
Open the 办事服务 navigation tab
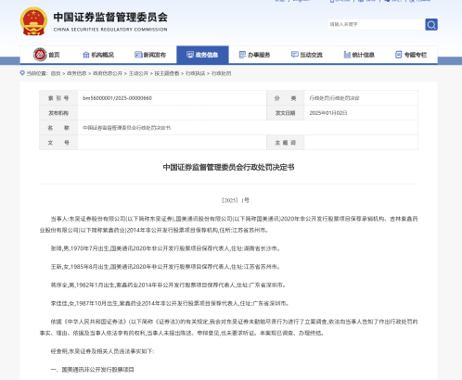[x=255, y=55]
